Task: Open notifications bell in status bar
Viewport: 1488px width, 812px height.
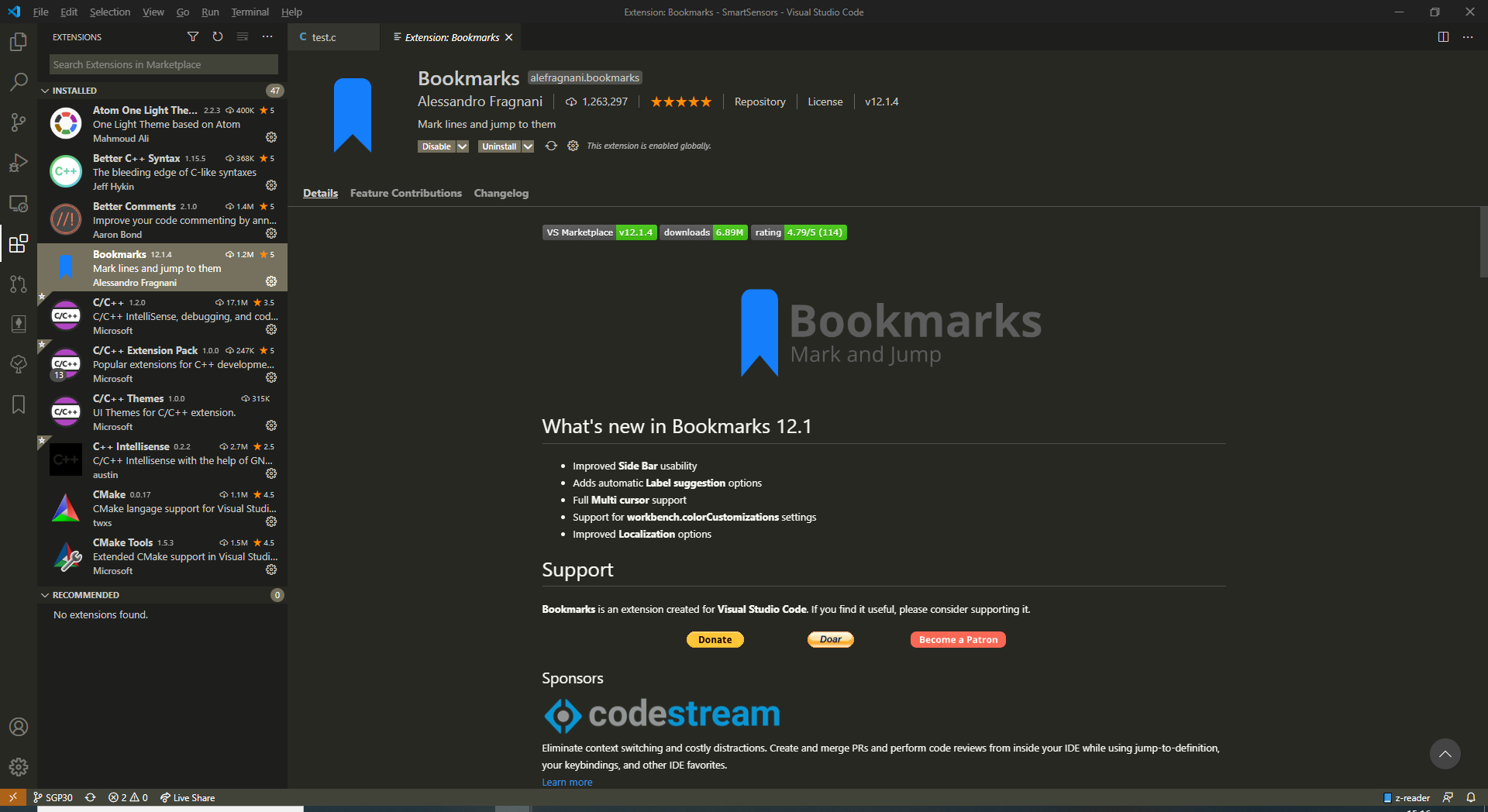Action: click(1470, 797)
